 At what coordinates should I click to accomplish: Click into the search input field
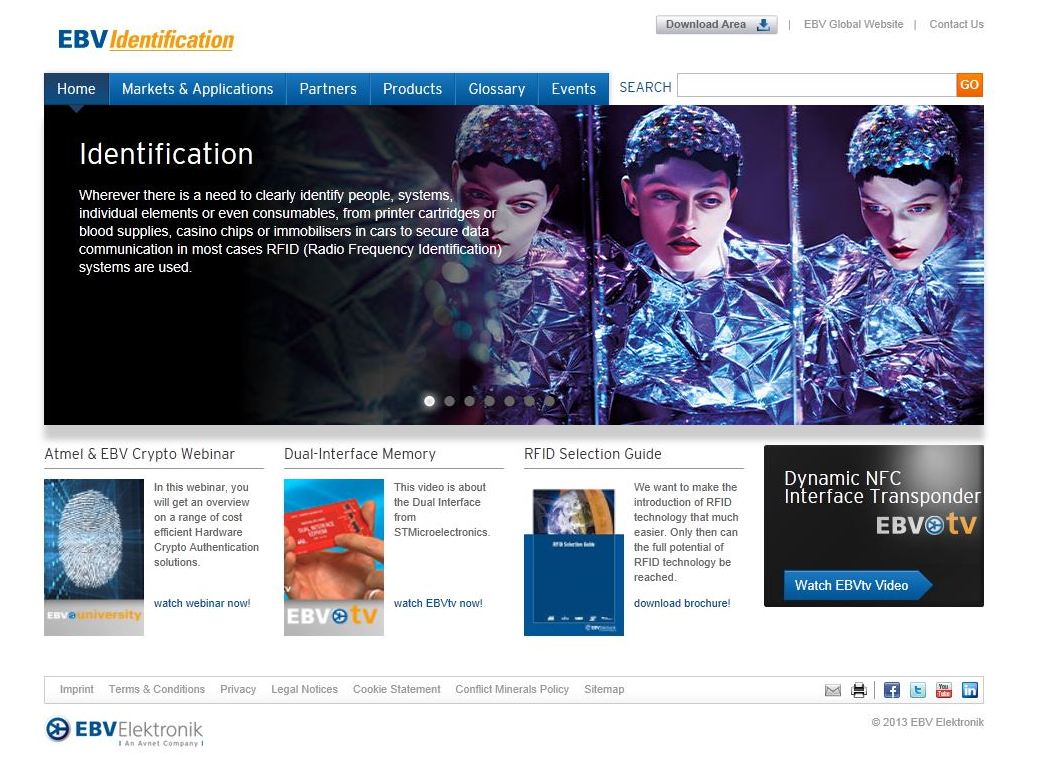point(817,86)
